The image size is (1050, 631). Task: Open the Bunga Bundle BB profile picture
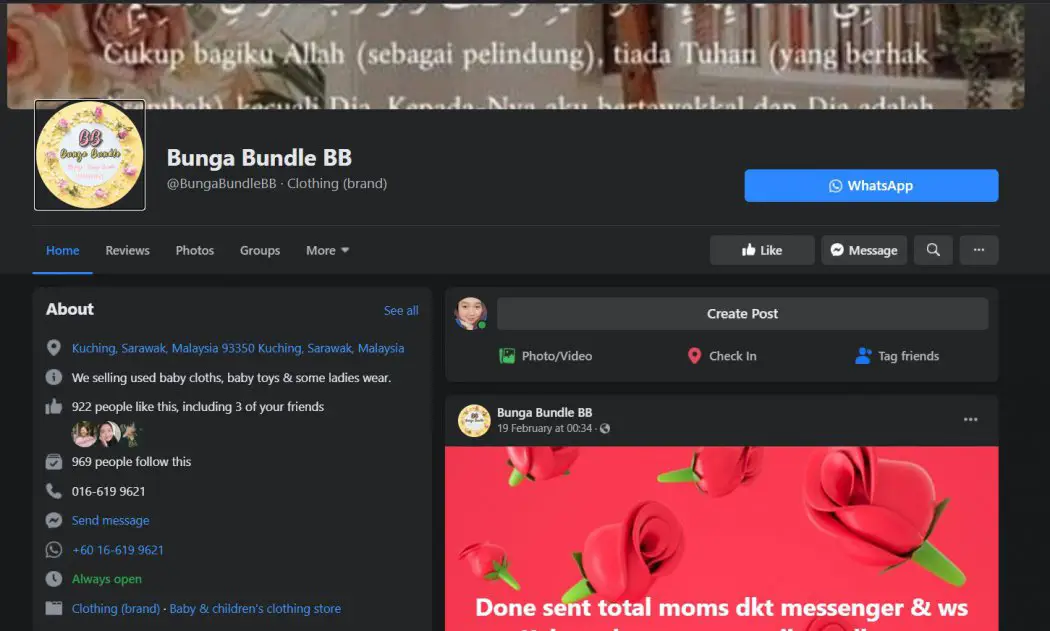coord(90,155)
